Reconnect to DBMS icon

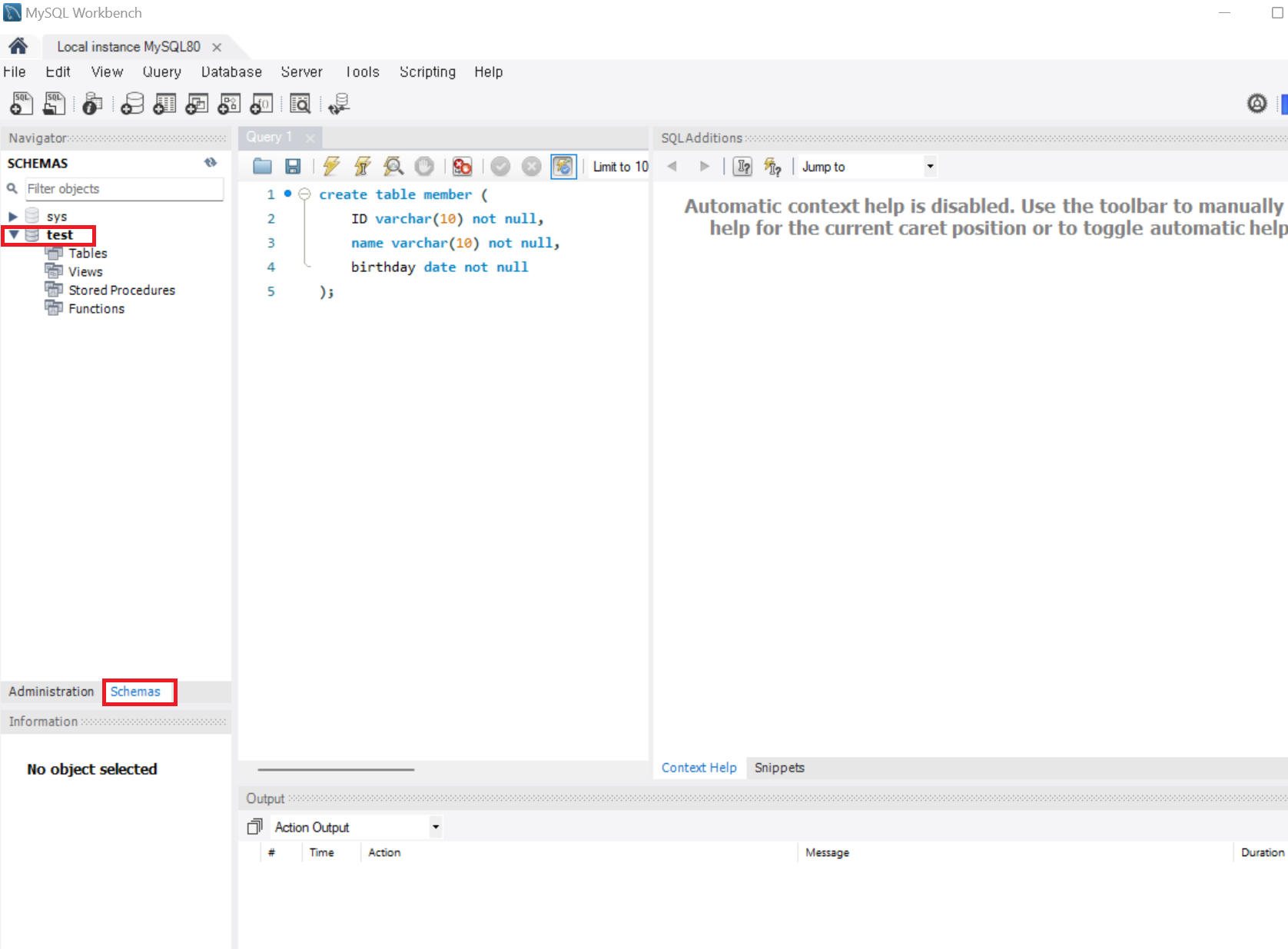(x=338, y=103)
